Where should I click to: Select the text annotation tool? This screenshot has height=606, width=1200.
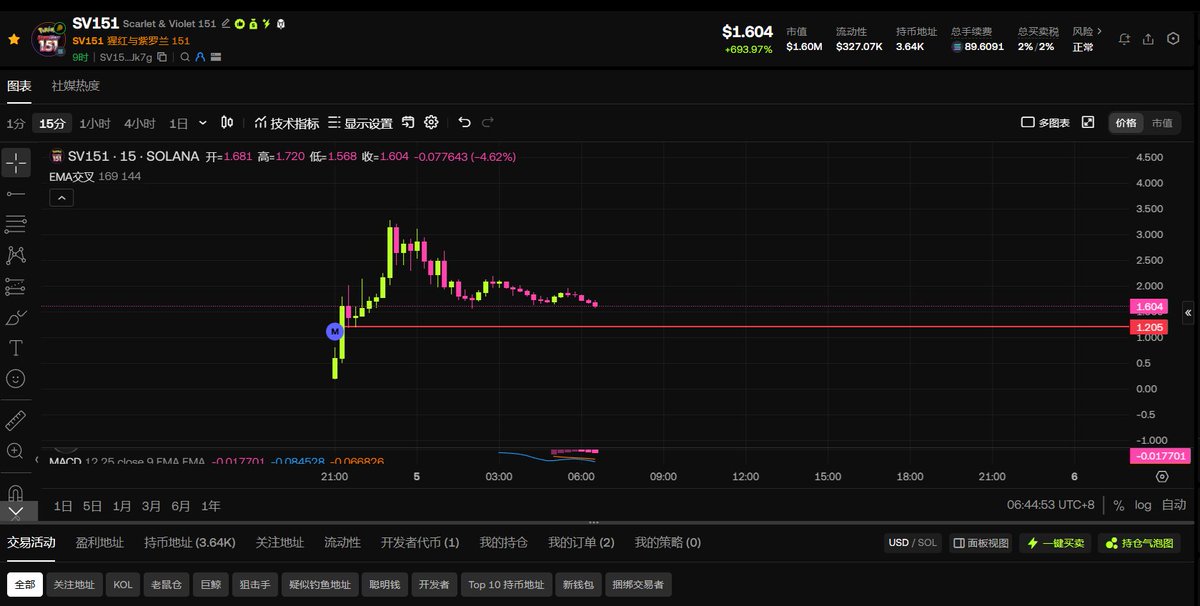pos(16,348)
